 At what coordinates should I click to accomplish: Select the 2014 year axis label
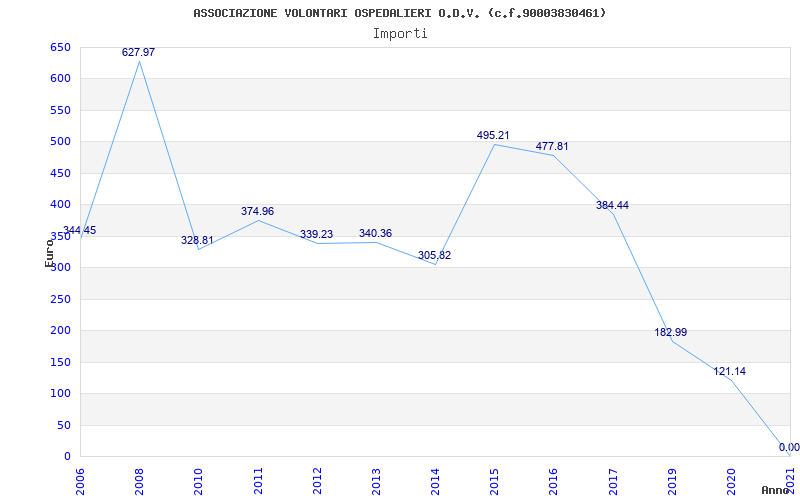(x=436, y=481)
